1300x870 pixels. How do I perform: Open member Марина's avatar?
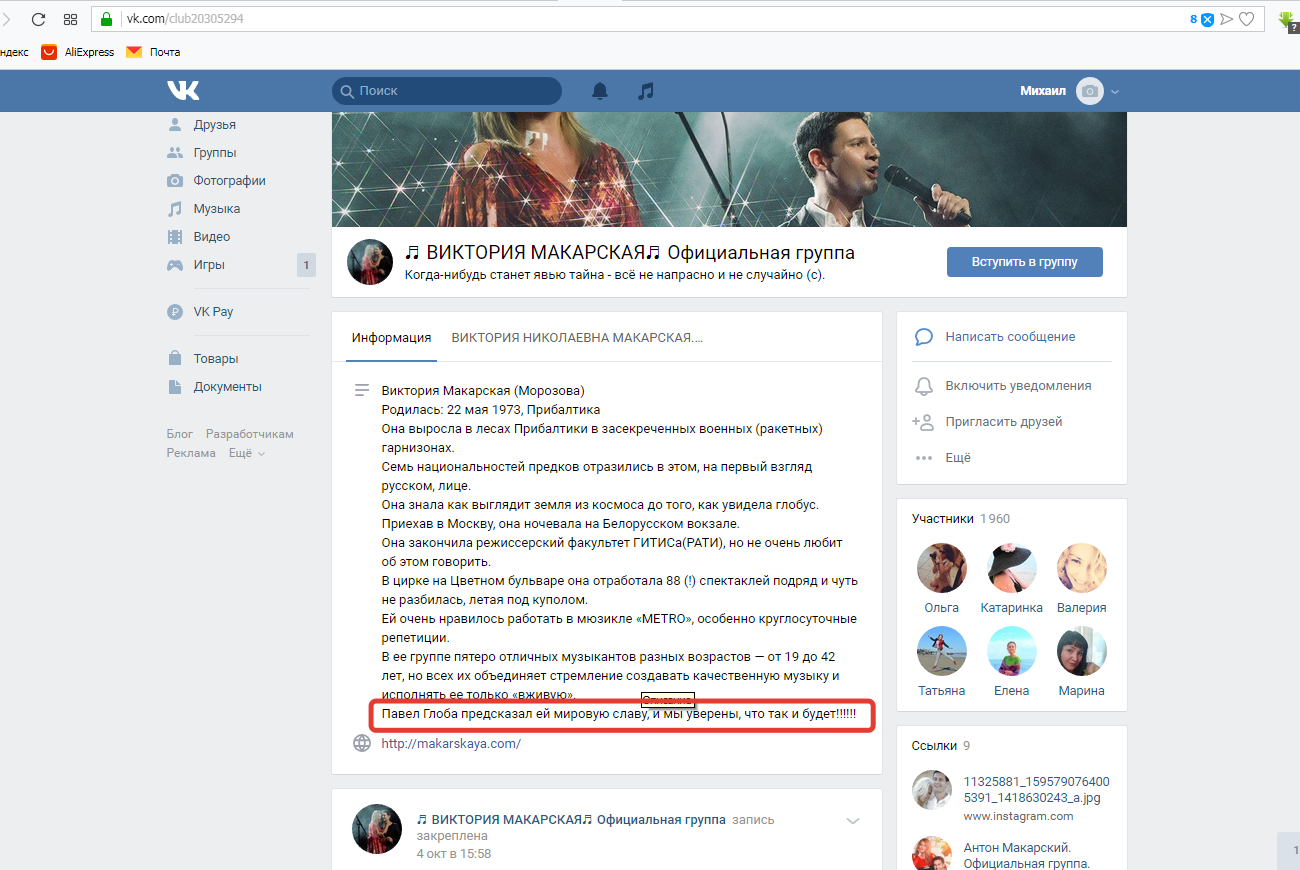click(1082, 651)
